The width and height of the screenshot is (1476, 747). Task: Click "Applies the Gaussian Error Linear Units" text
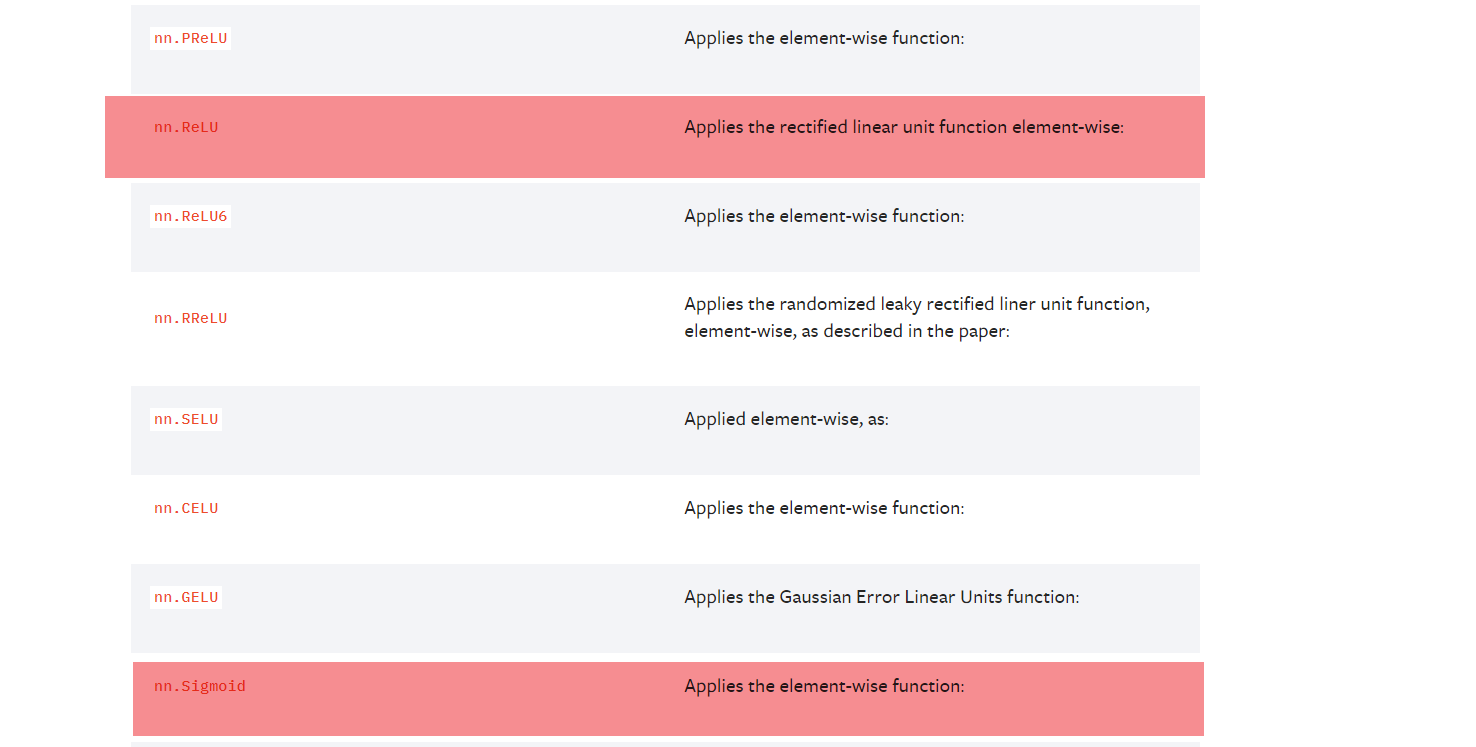click(881, 597)
